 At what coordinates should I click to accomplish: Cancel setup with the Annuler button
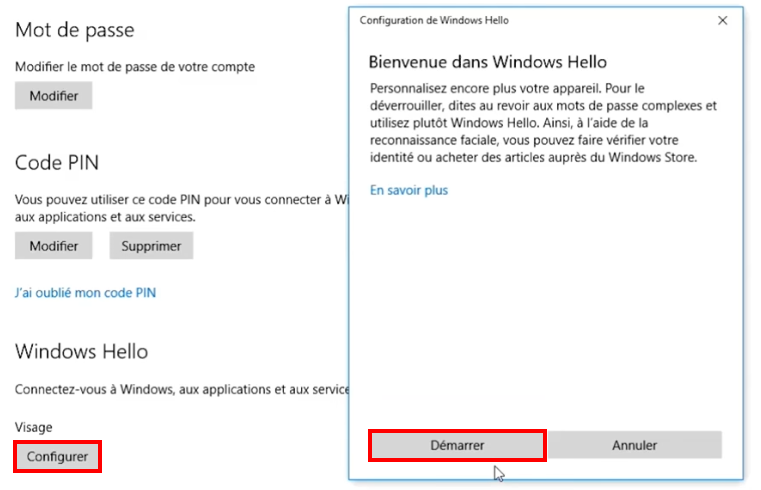(x=635, y=445)
